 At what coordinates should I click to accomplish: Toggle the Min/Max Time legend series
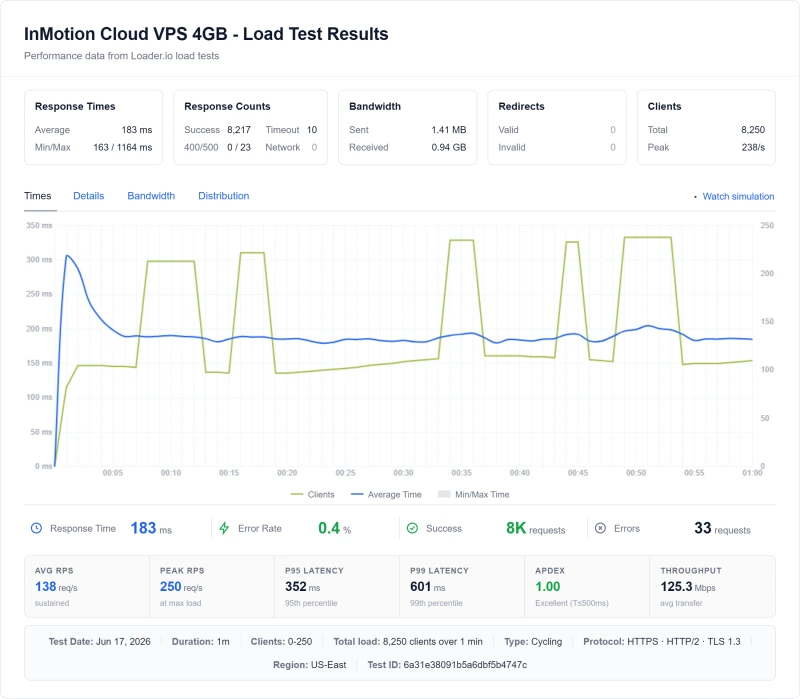[473, 494]
